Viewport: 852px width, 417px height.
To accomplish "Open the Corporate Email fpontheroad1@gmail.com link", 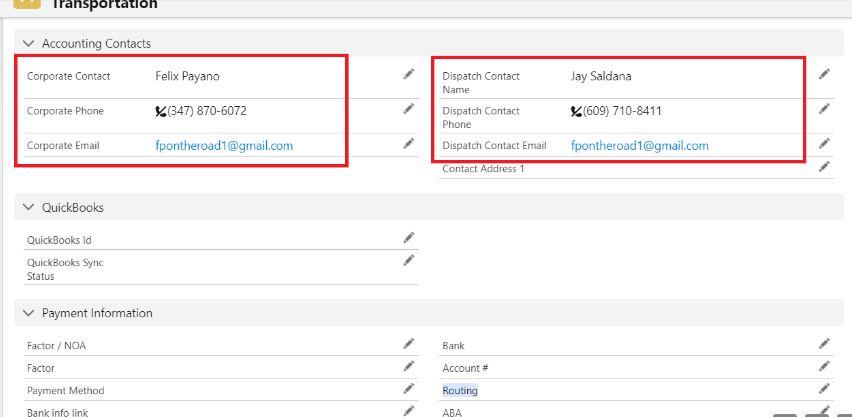I will tap(224, 146).
